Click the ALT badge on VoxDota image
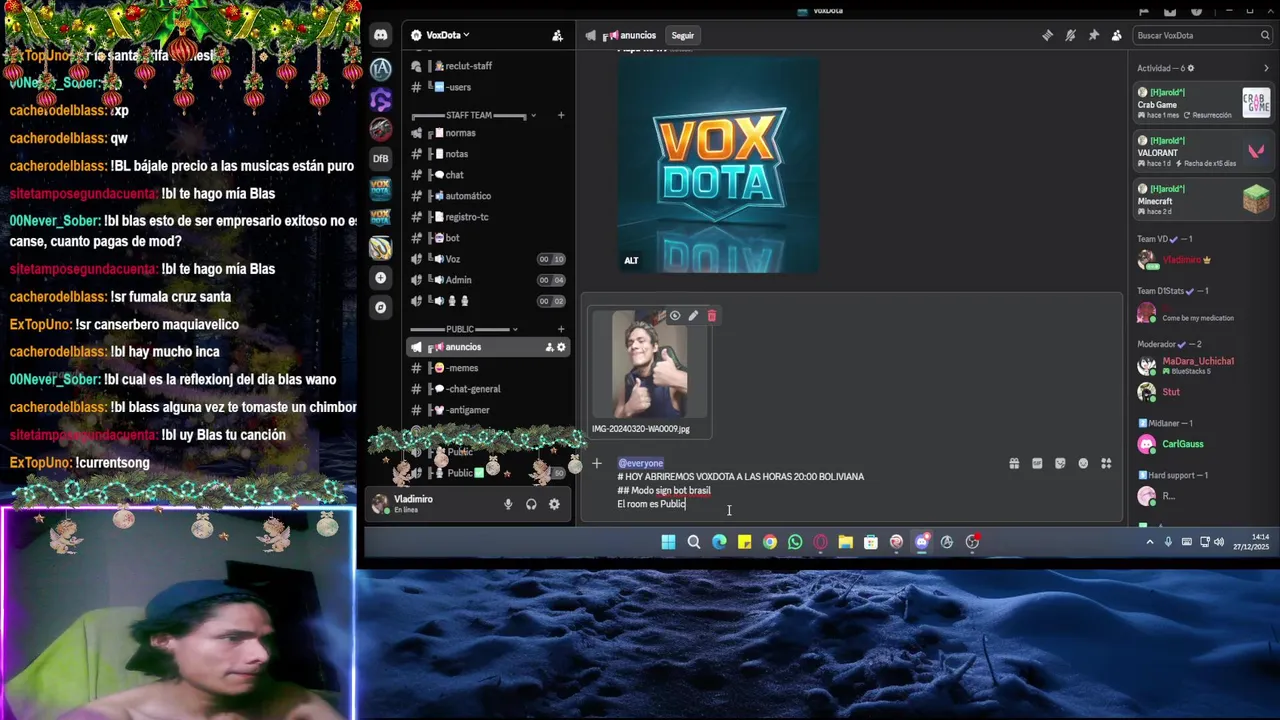This screenshot has width=1280, height=720. [x=631, y=261]
